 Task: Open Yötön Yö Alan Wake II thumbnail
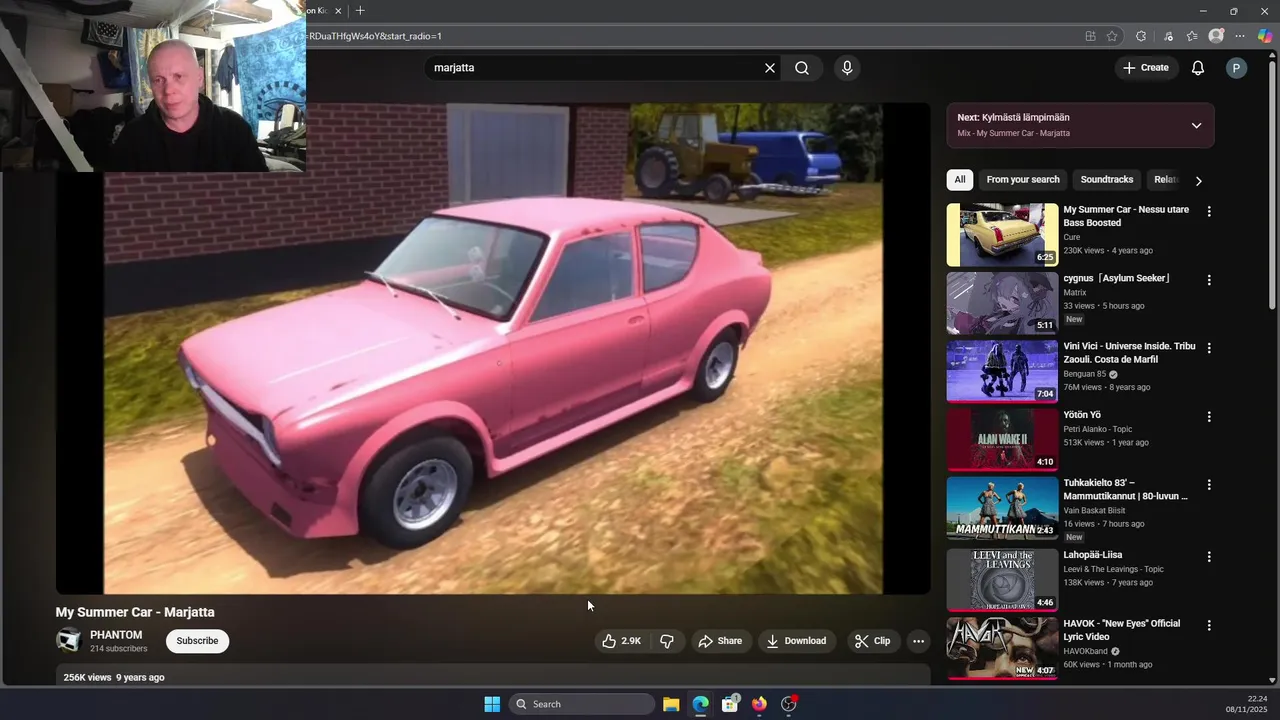tap(1002, 439)
